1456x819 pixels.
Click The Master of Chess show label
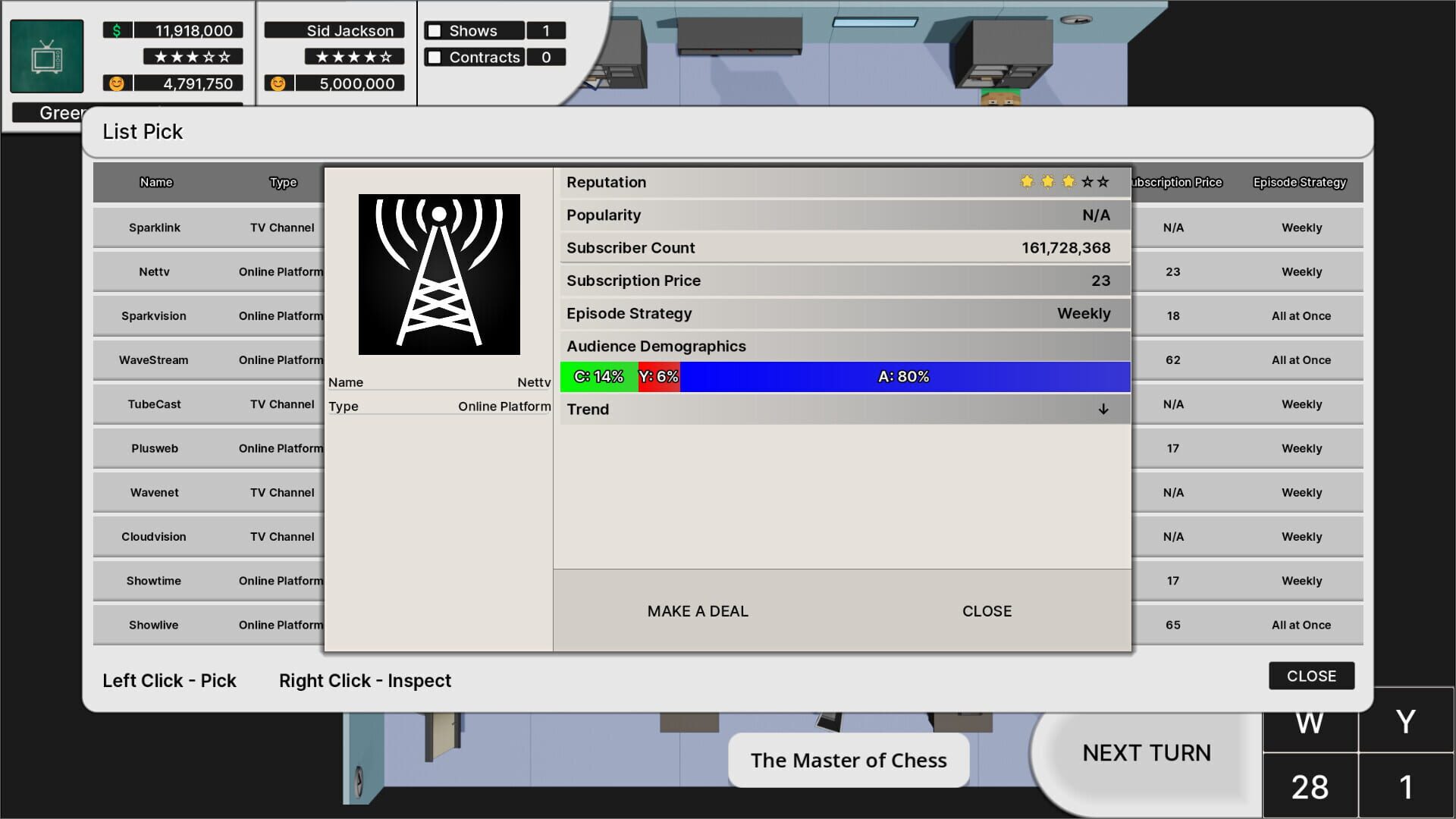point(848,760)
